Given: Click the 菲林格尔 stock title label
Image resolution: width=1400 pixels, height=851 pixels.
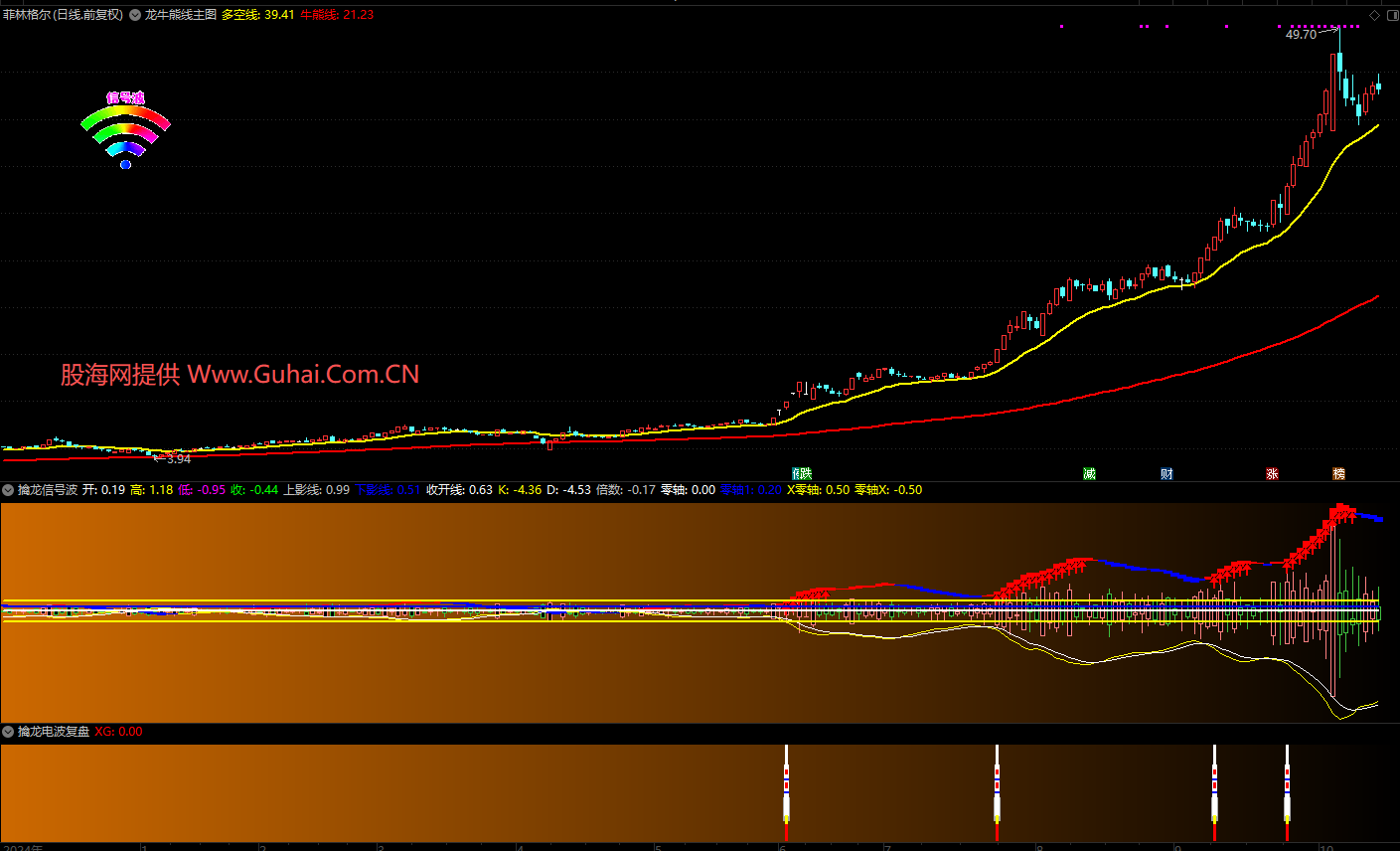Looking at the screenshot, I should click(63, 15).
